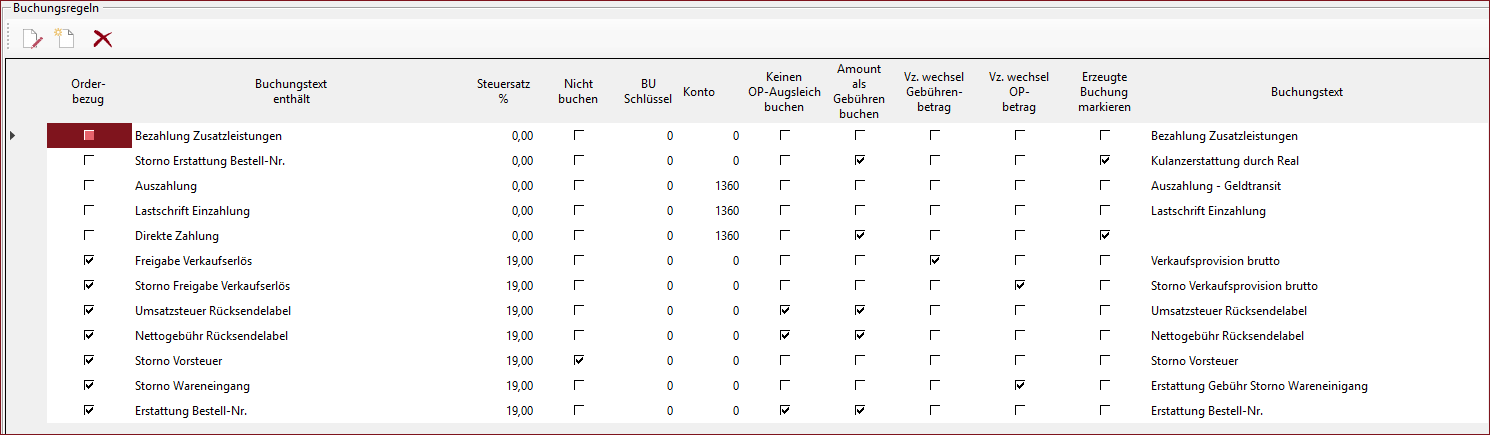Click Konto cell 1360 in Auszahlung row
This screenshot has width=1490, height=435.
tap(727, 186)
